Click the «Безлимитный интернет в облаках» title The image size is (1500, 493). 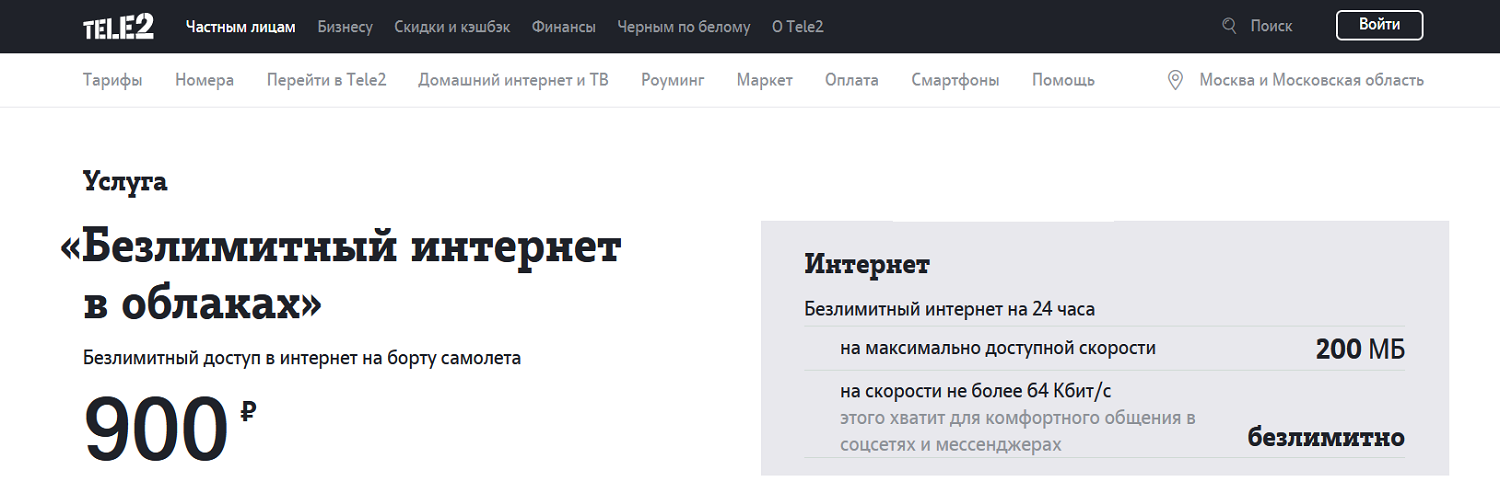point(341,275)
